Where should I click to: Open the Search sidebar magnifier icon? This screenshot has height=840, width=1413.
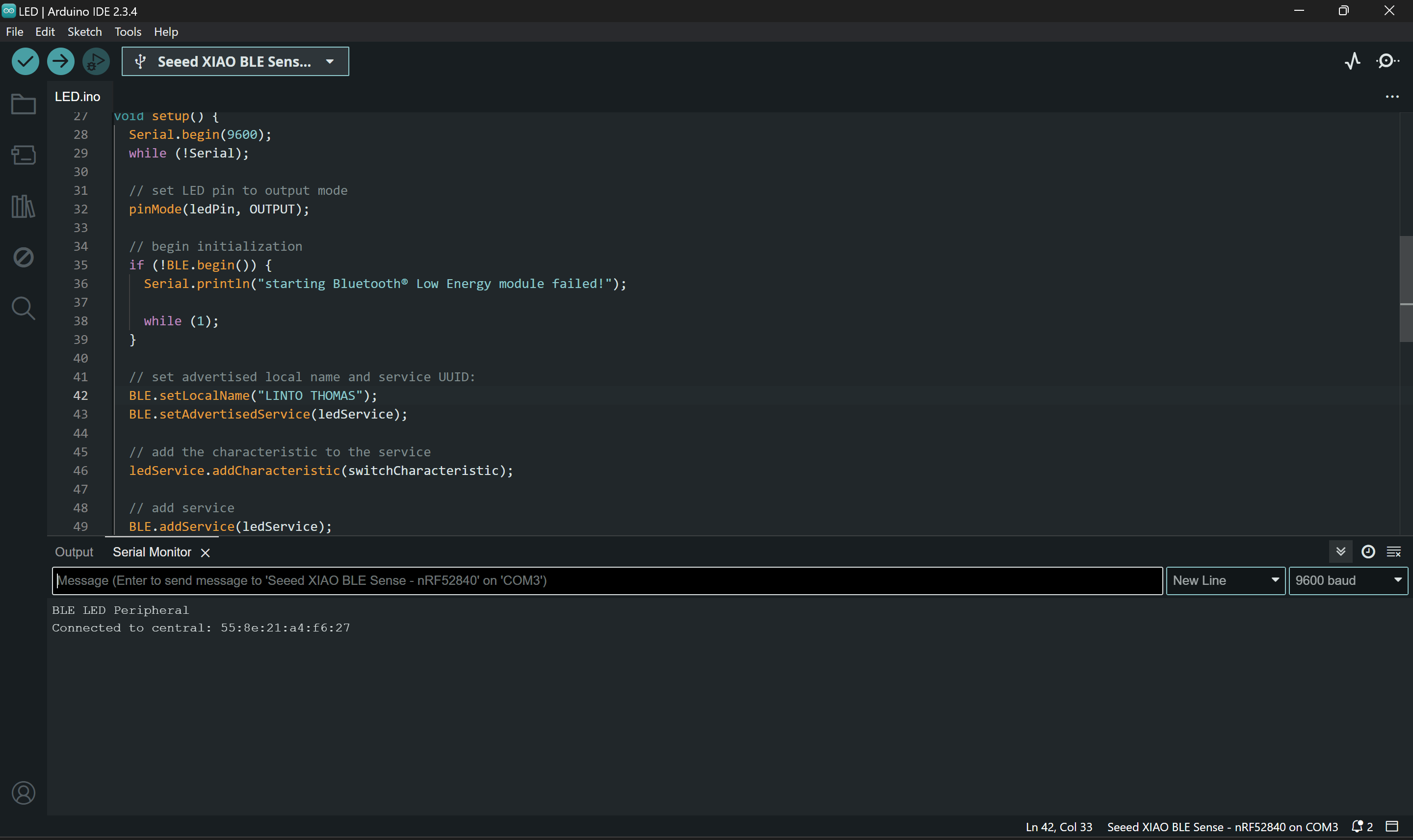pos(23,309)
